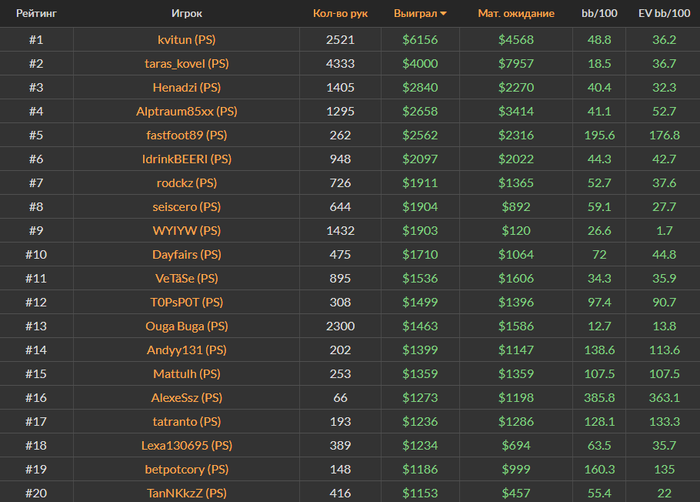This screenshot has width=700, height=502.
Task: Select Mattulh (PS) player link
Action: pos(187,374)
